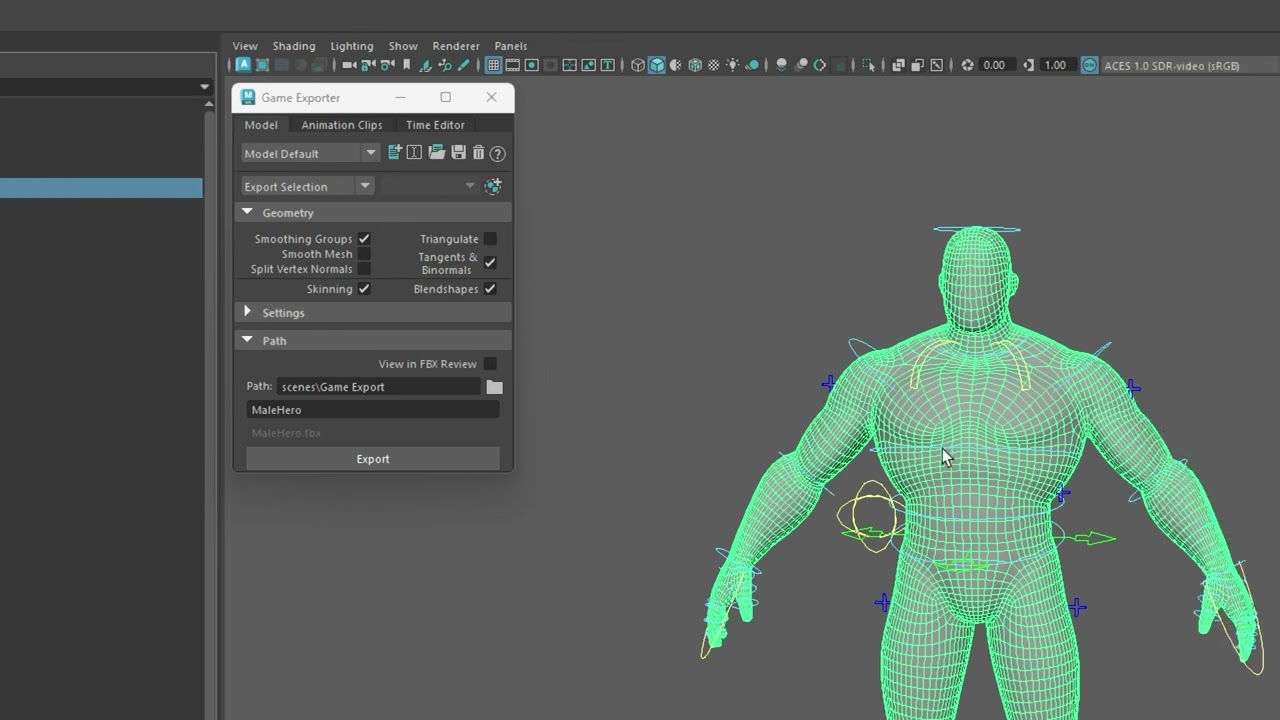The height and width of the screenshot is (720, 1280).
Task: Enable the Smooth Mesh checkbox
Action: tap(364, 254)
